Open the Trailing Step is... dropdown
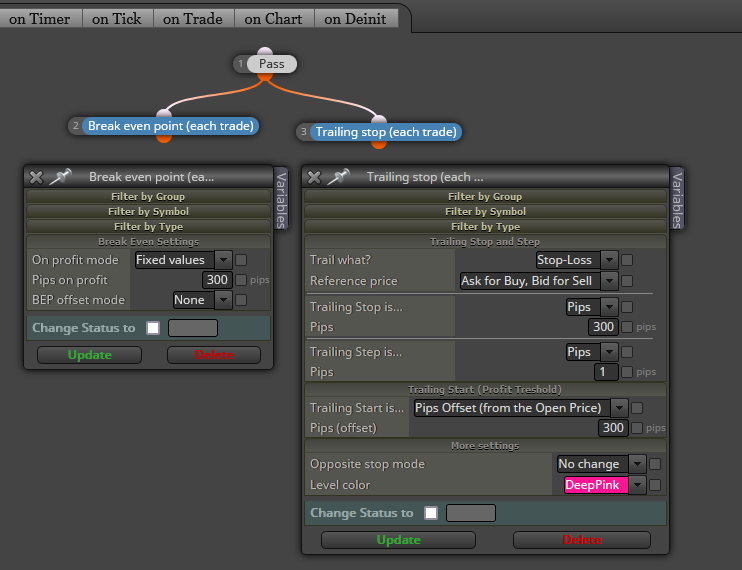Screen dimensions: 742x570 pos(592,352)
